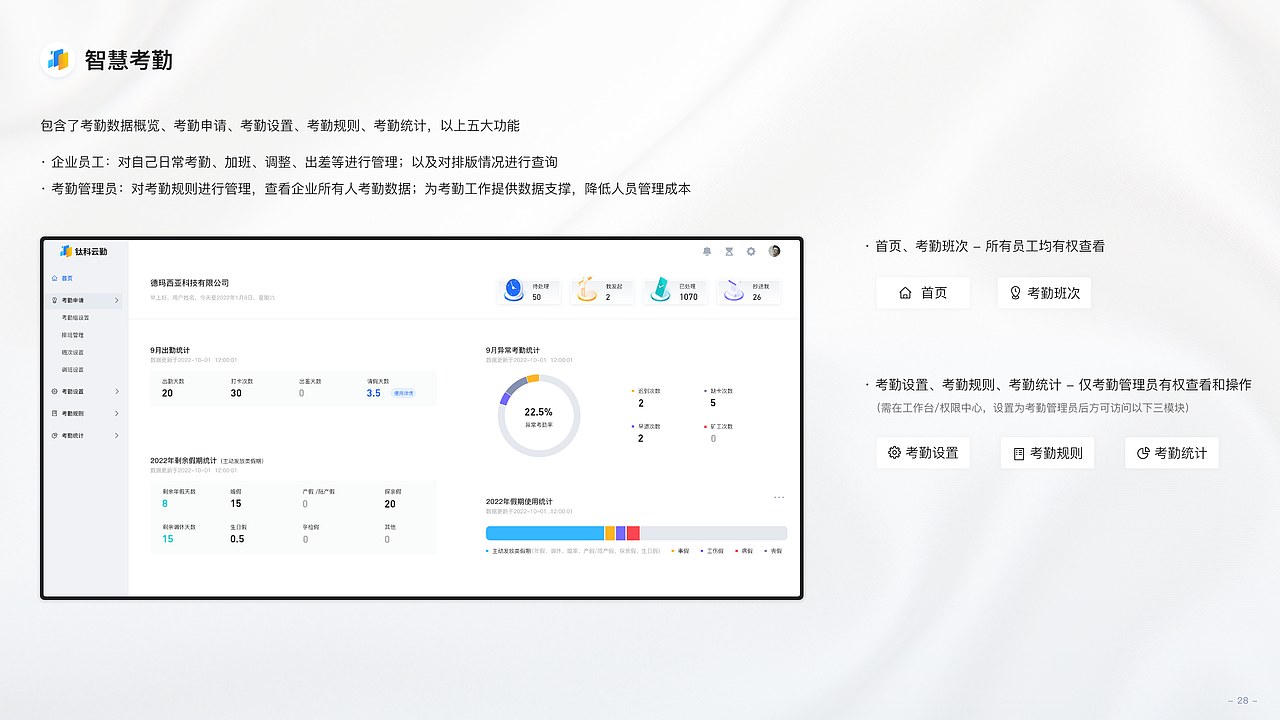The width and height of the screenshot is (1280, 720).
Task: Click the 探亲假 value 20
Action: click(x=390, y=504)
